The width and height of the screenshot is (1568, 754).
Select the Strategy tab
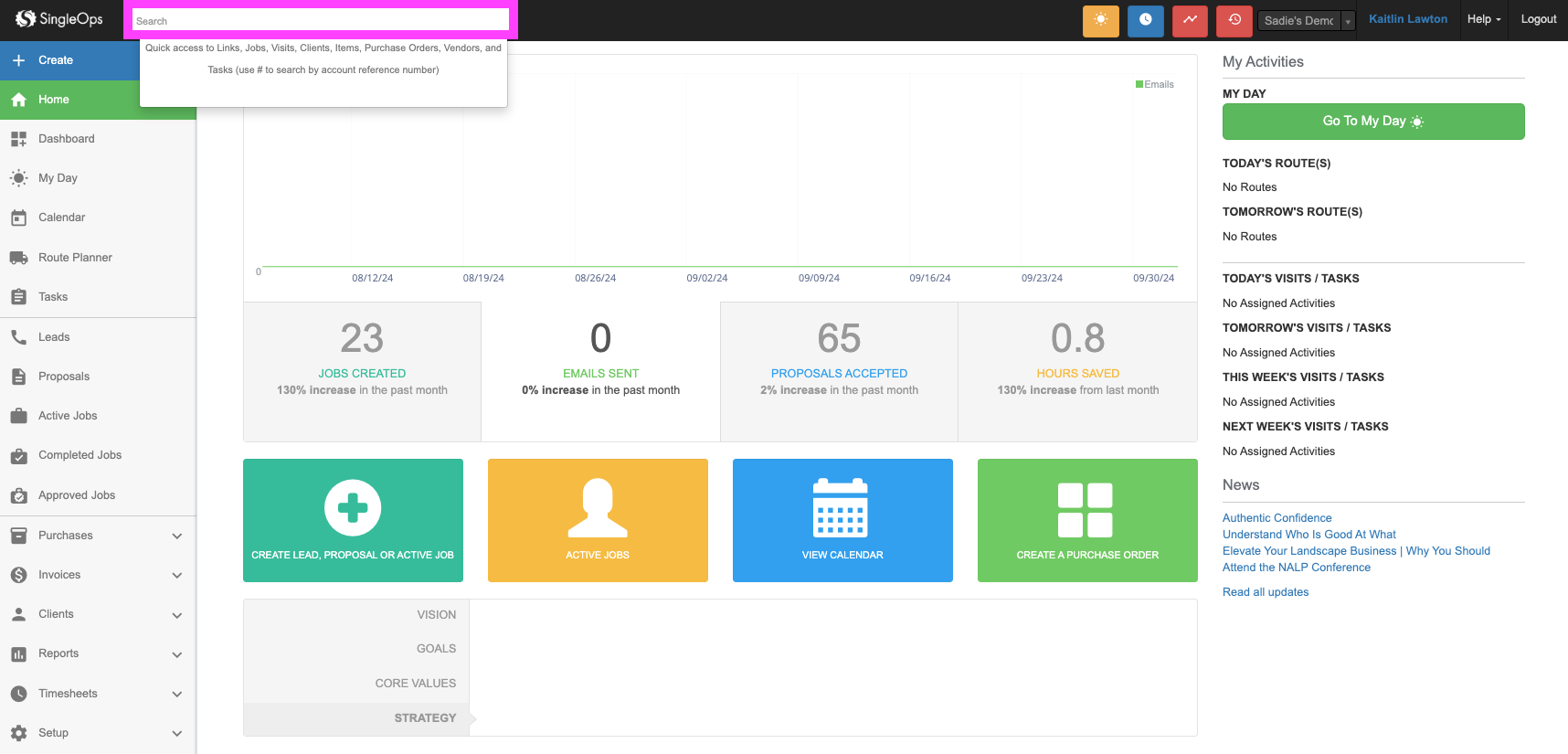[425, 718]
